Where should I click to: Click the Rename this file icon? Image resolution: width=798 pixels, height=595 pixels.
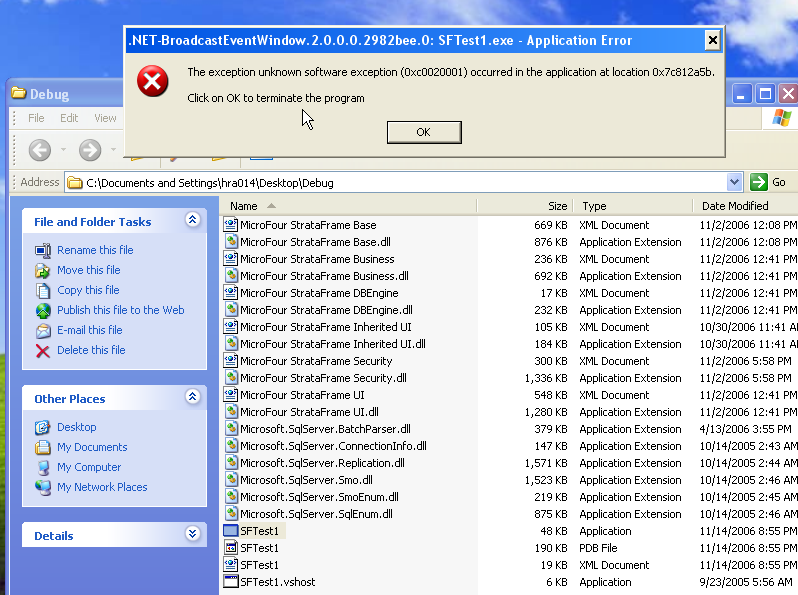tap(43, 250)
